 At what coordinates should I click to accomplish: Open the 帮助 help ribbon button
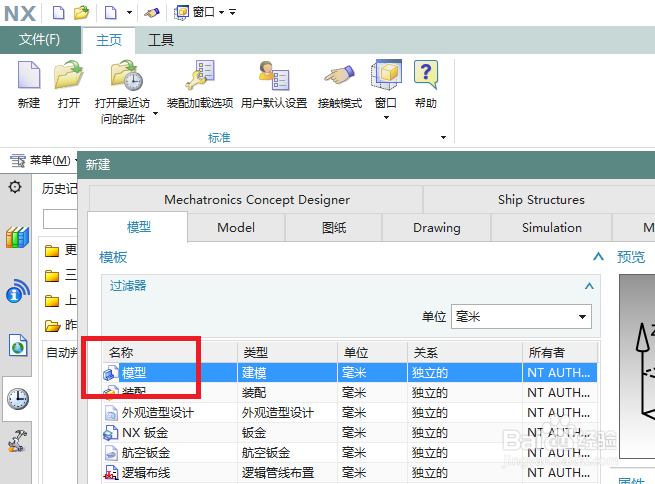pos(426,85)
